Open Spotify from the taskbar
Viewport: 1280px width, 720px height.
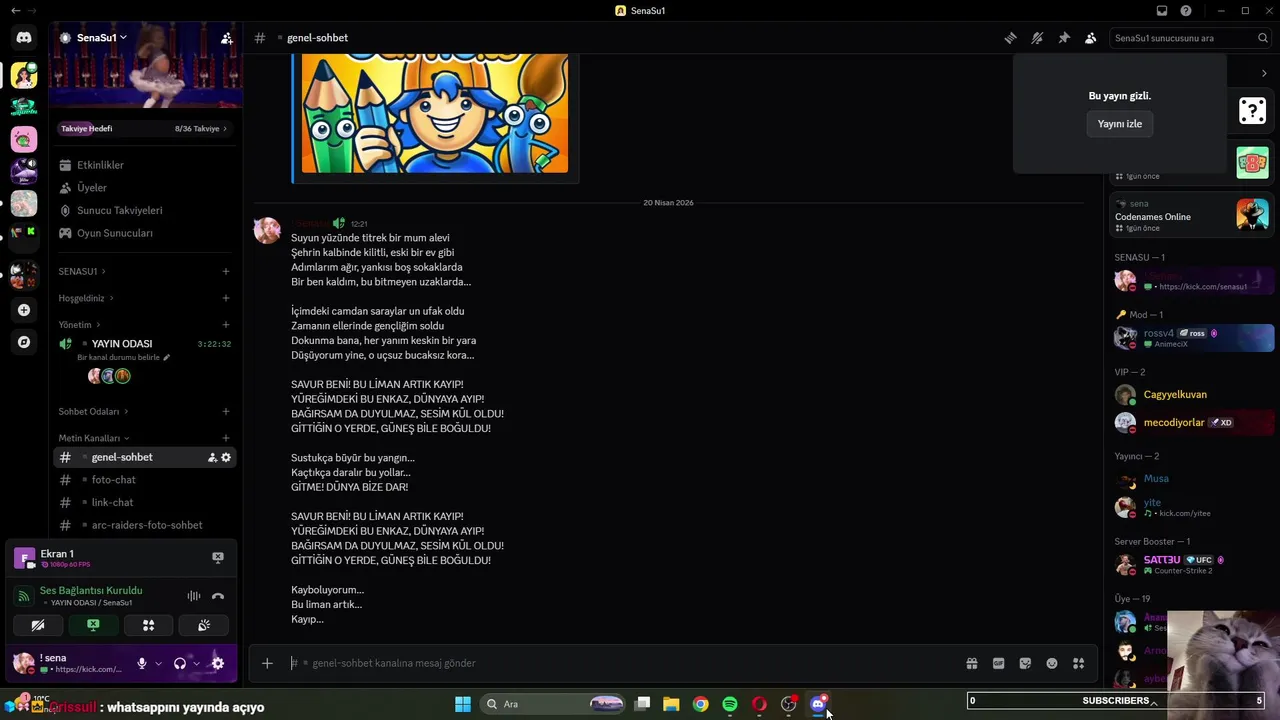click(x=730, y=704)
